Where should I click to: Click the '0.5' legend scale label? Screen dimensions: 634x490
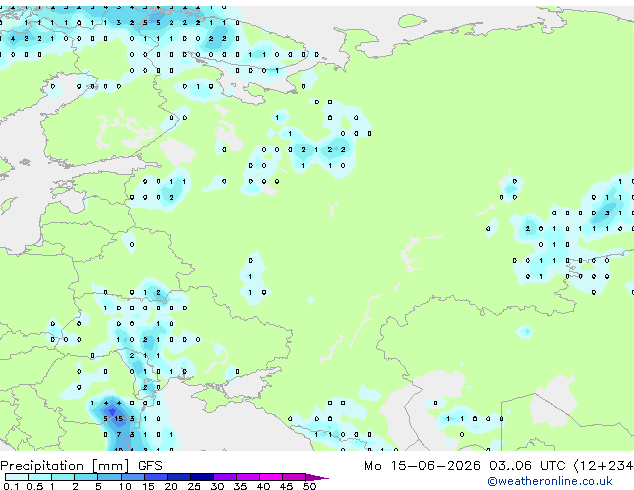click(x=34, y=486)
